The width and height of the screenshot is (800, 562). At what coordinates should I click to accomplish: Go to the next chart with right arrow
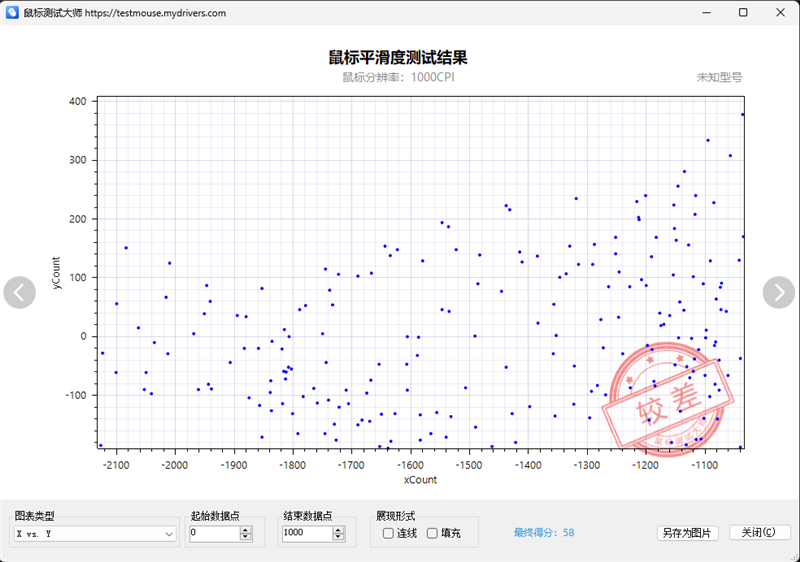coord(779,292)
